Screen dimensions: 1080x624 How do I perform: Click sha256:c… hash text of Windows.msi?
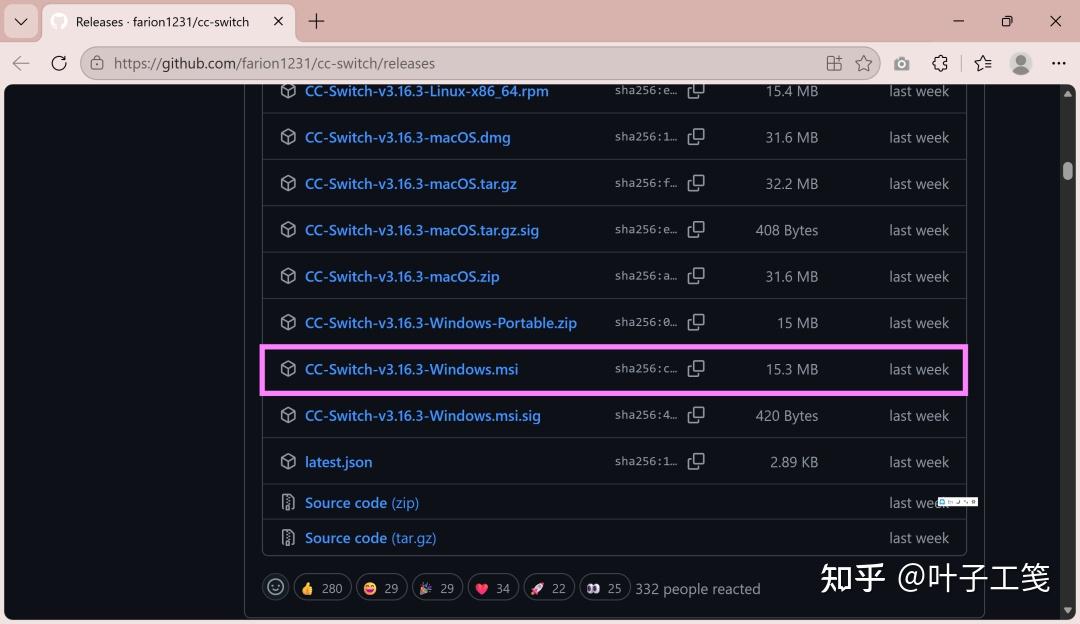point(645,368)
